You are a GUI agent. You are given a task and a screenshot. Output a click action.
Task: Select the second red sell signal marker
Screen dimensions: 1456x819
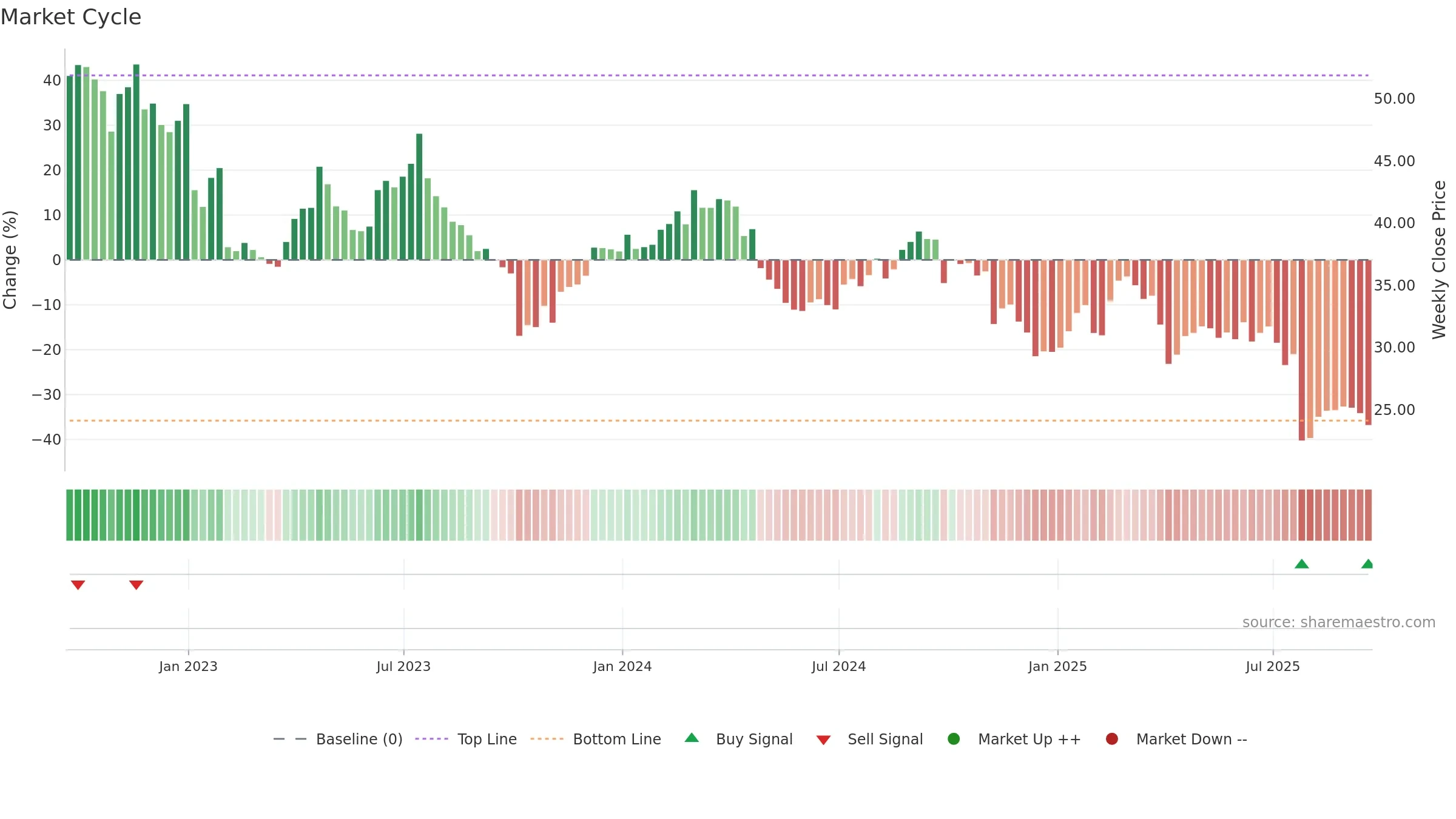click(136, 585)
